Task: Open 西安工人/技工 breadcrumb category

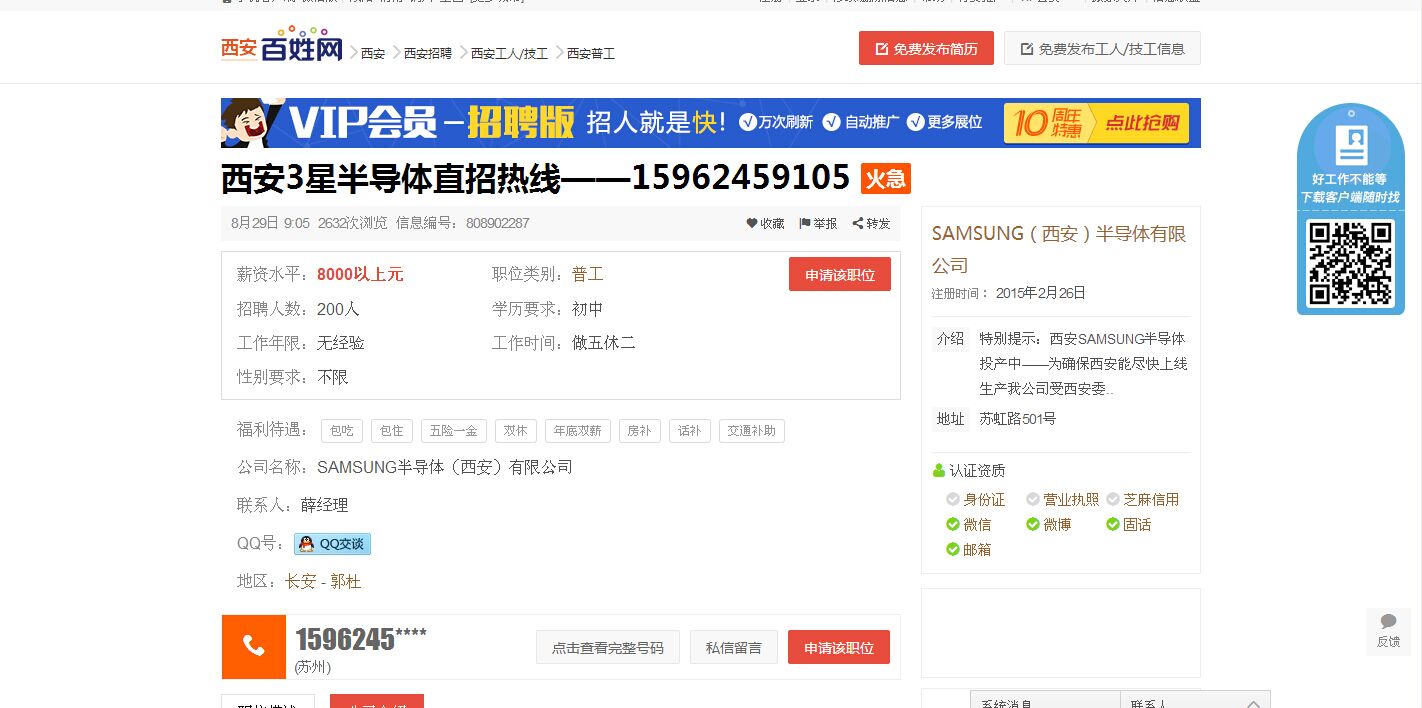Action: (510, 53)
